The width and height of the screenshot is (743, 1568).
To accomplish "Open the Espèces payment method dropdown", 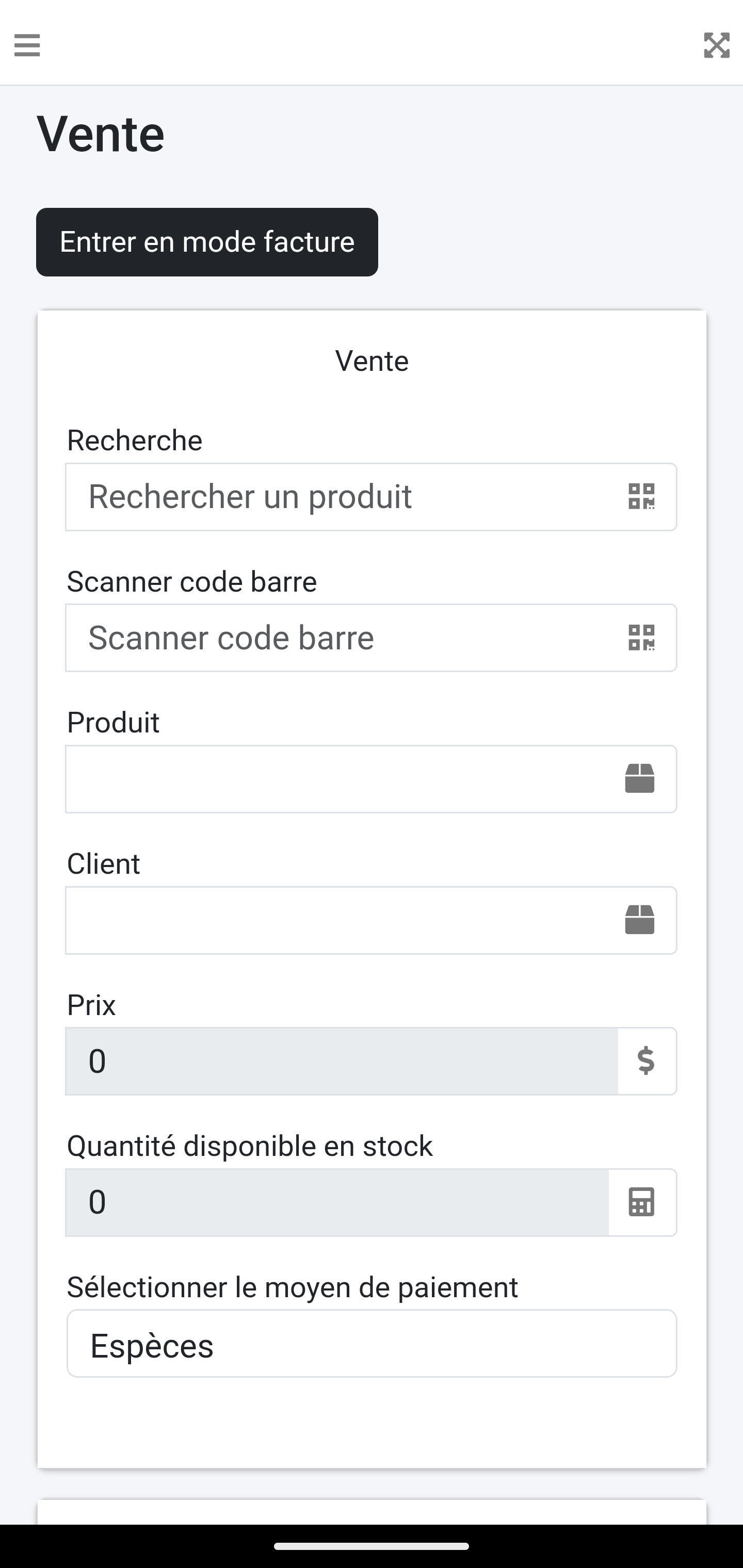I will 372,1344.
